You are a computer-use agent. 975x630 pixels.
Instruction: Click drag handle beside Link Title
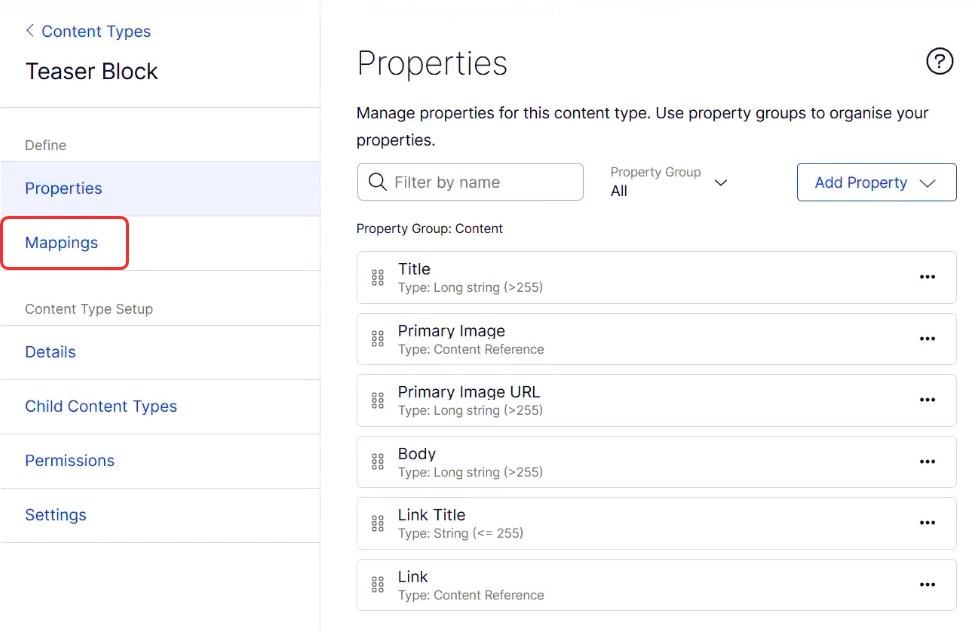(x=377, y=523)
